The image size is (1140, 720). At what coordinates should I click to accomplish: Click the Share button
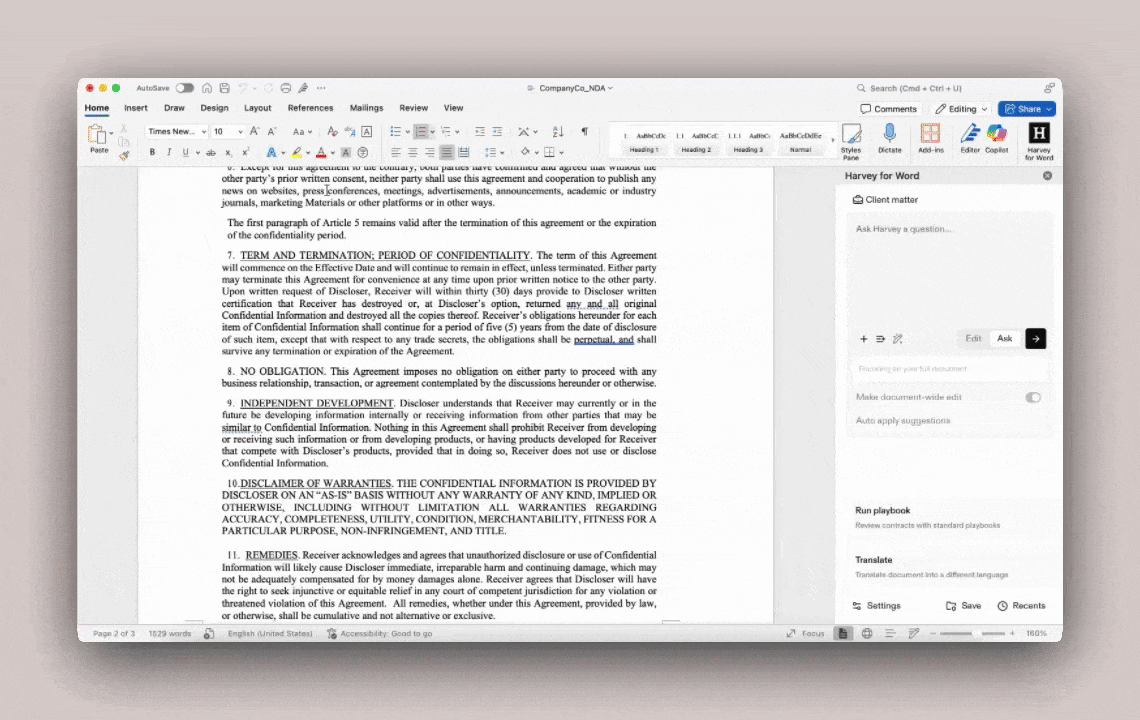click(x=1027, y=109)
